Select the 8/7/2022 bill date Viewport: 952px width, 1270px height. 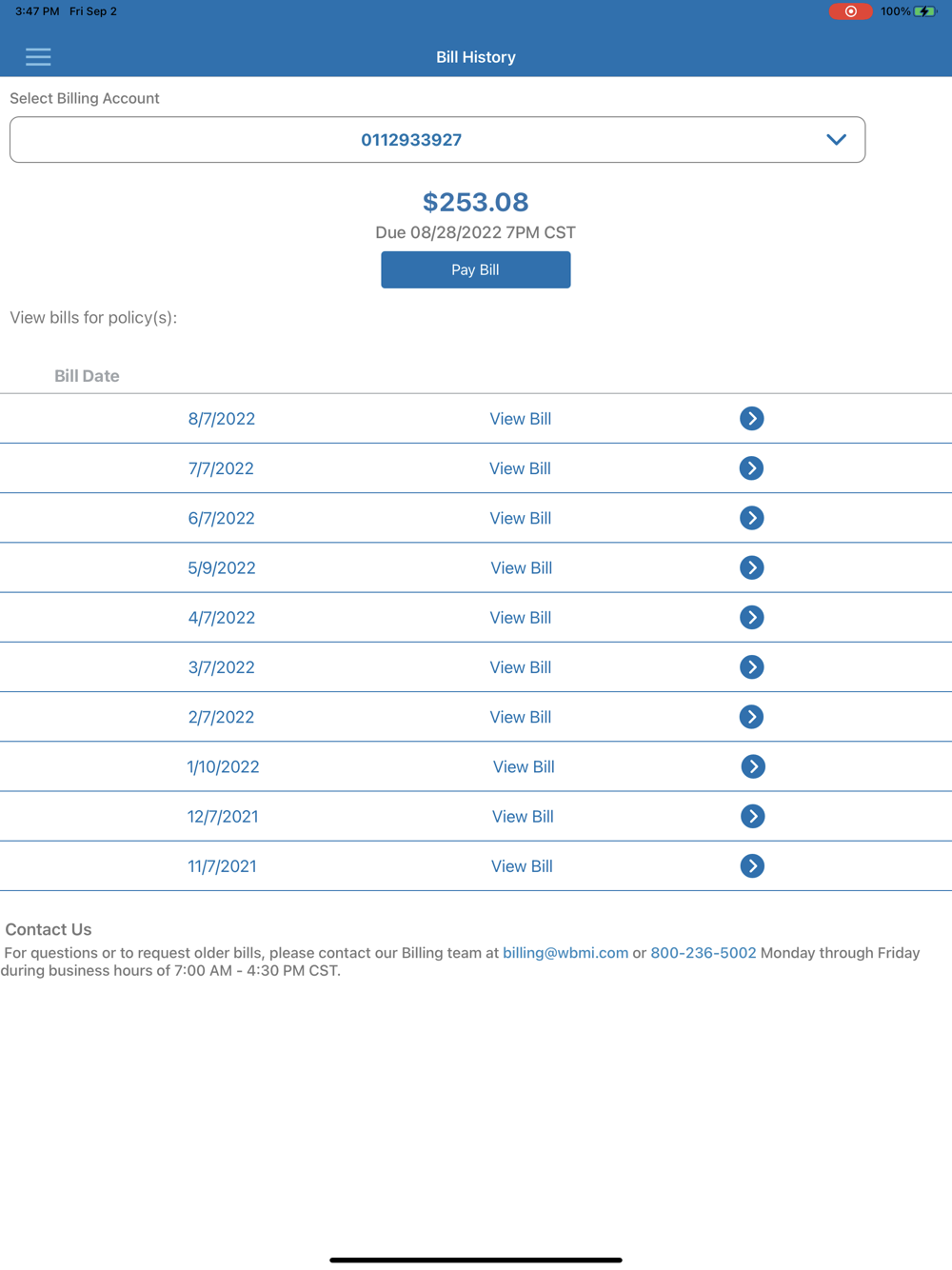[x=222, y=419]
